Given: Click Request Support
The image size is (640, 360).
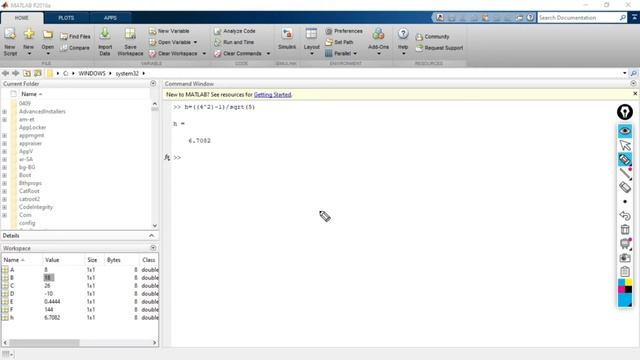Looking at the screenshot, I should coord(439,48).
